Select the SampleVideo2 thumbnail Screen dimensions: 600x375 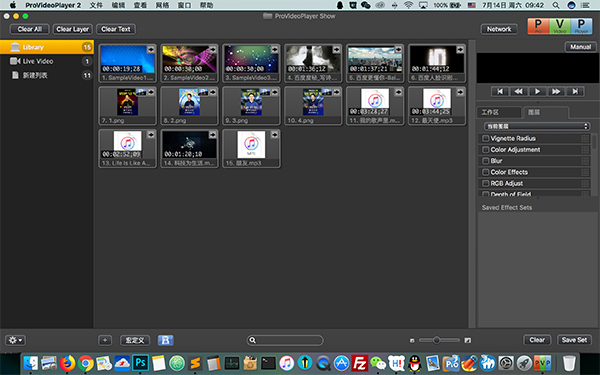[x=189, y=63]
